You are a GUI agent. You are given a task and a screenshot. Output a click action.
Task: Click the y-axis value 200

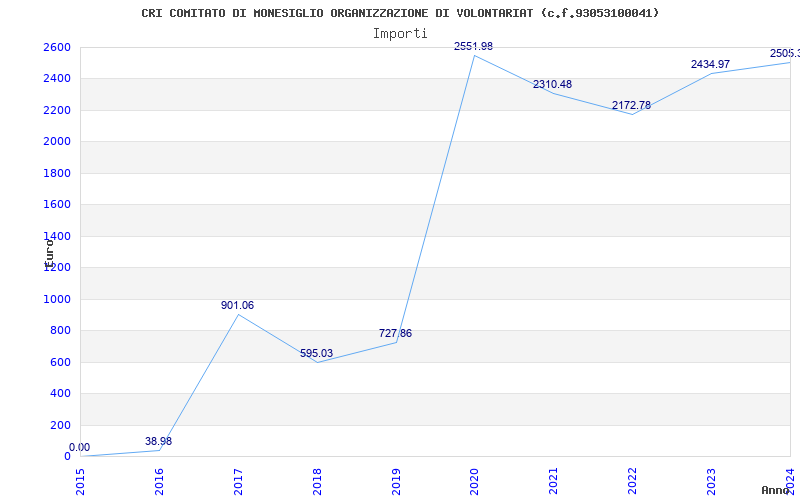coord(60,425)
